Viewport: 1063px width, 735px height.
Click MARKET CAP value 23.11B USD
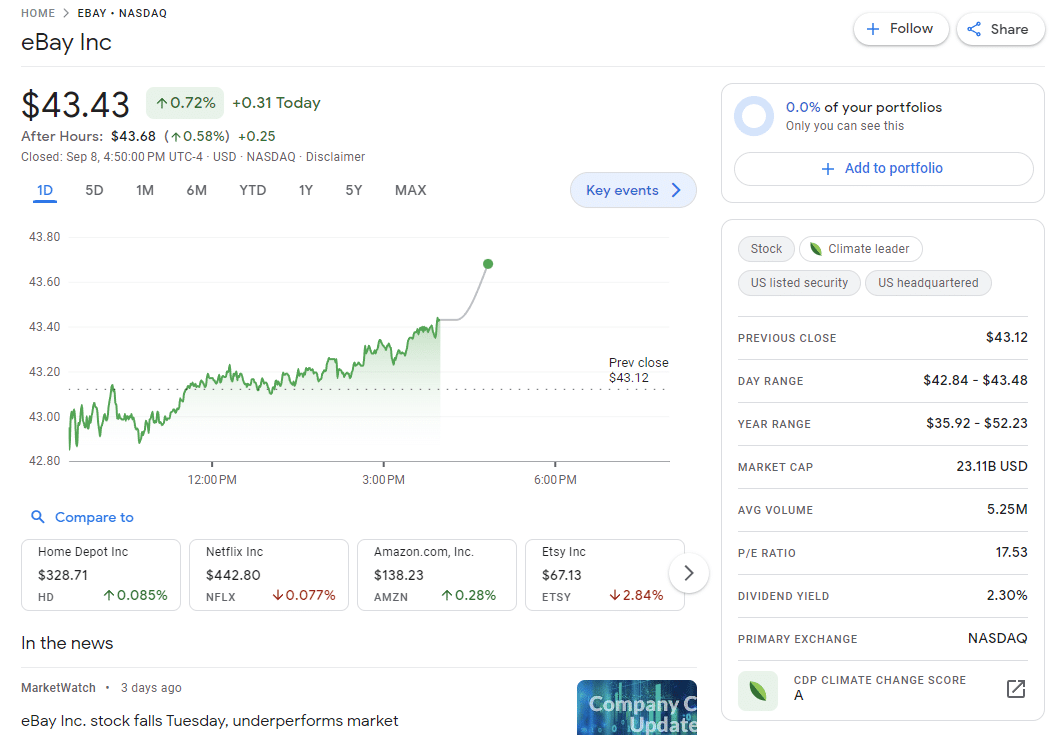tap(992, 466)
